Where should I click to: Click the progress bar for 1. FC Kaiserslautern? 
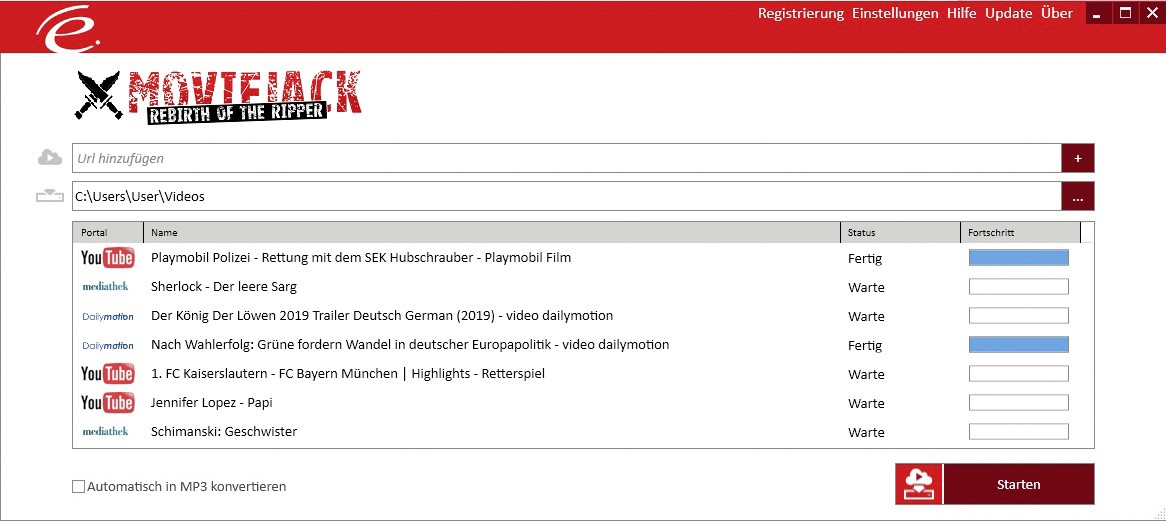click(x=1019, y=374)
